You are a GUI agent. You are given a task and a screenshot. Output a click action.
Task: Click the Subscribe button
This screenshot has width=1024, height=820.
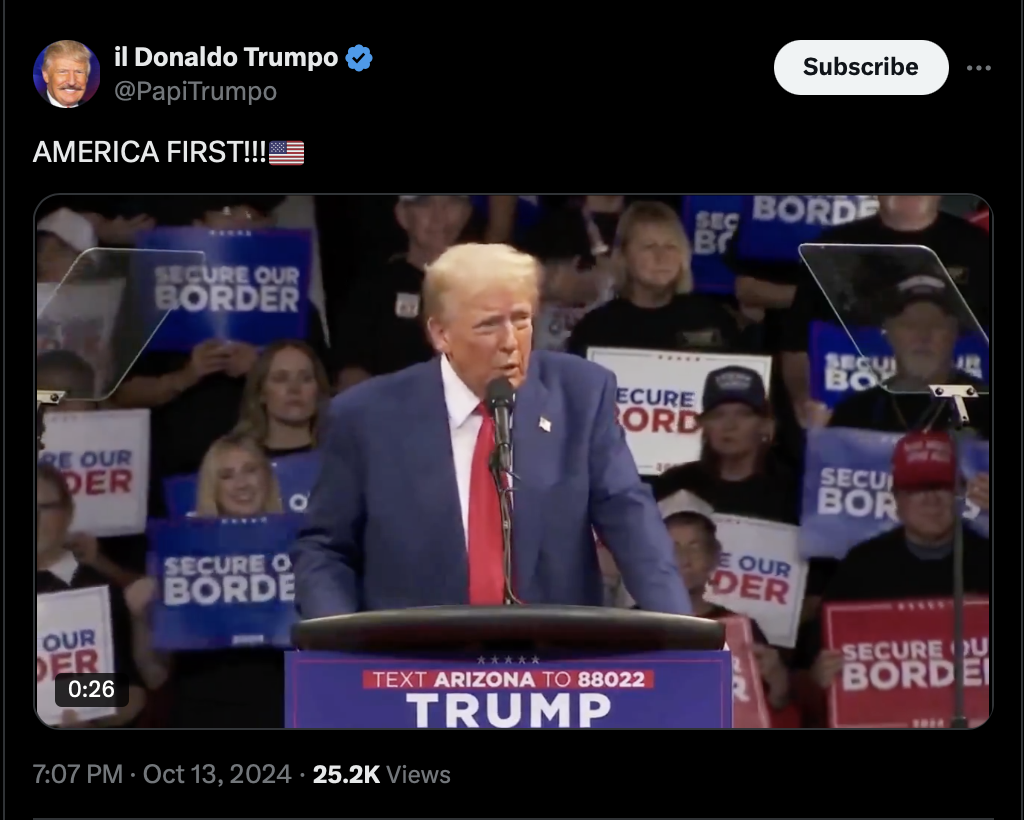coord(861,67)
